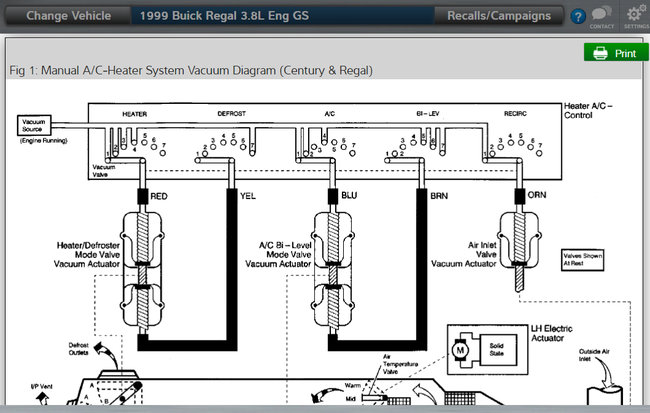
Task: Click the Change Vehicle button
Action: (68, 16)
